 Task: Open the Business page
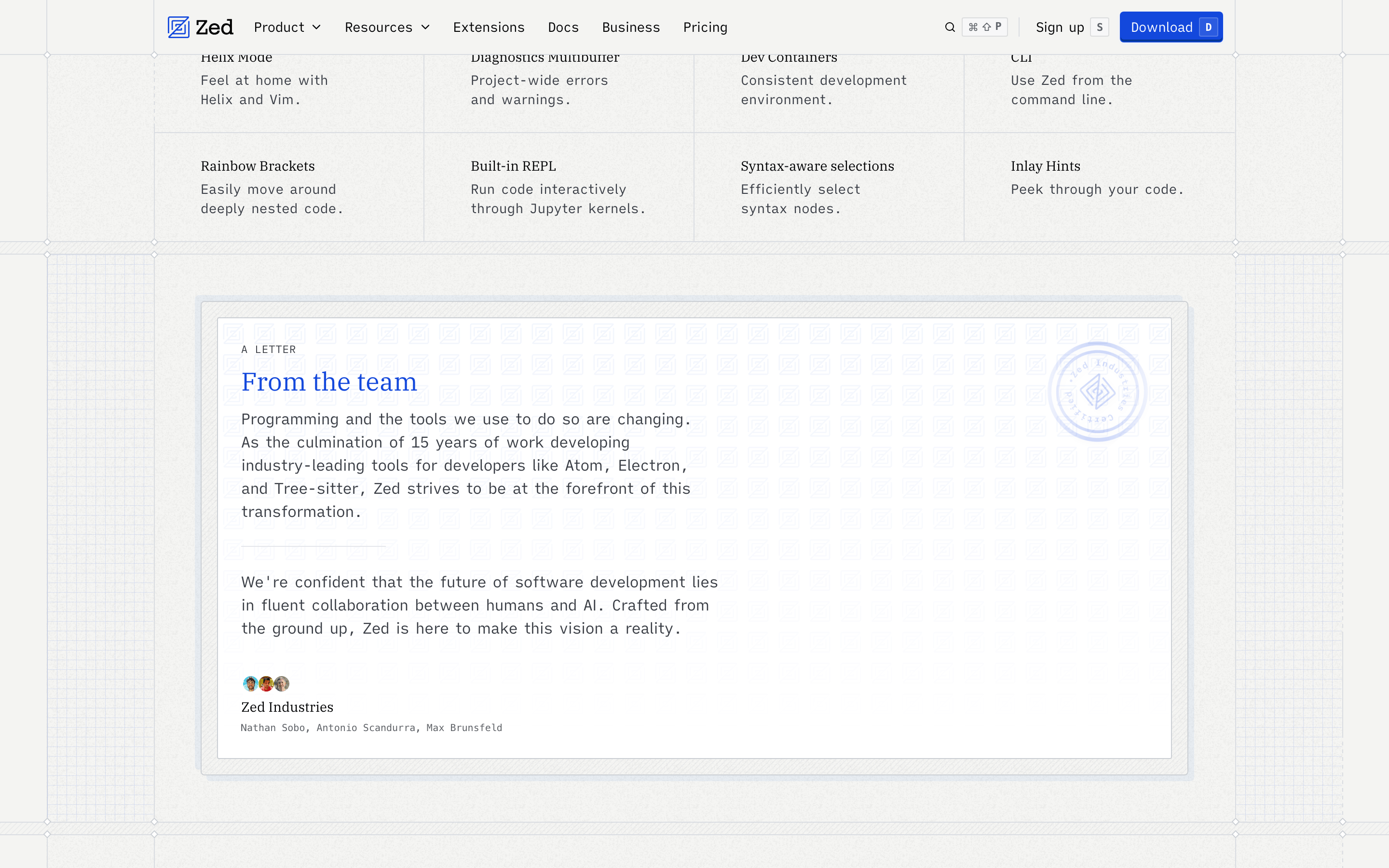(631, 27)
